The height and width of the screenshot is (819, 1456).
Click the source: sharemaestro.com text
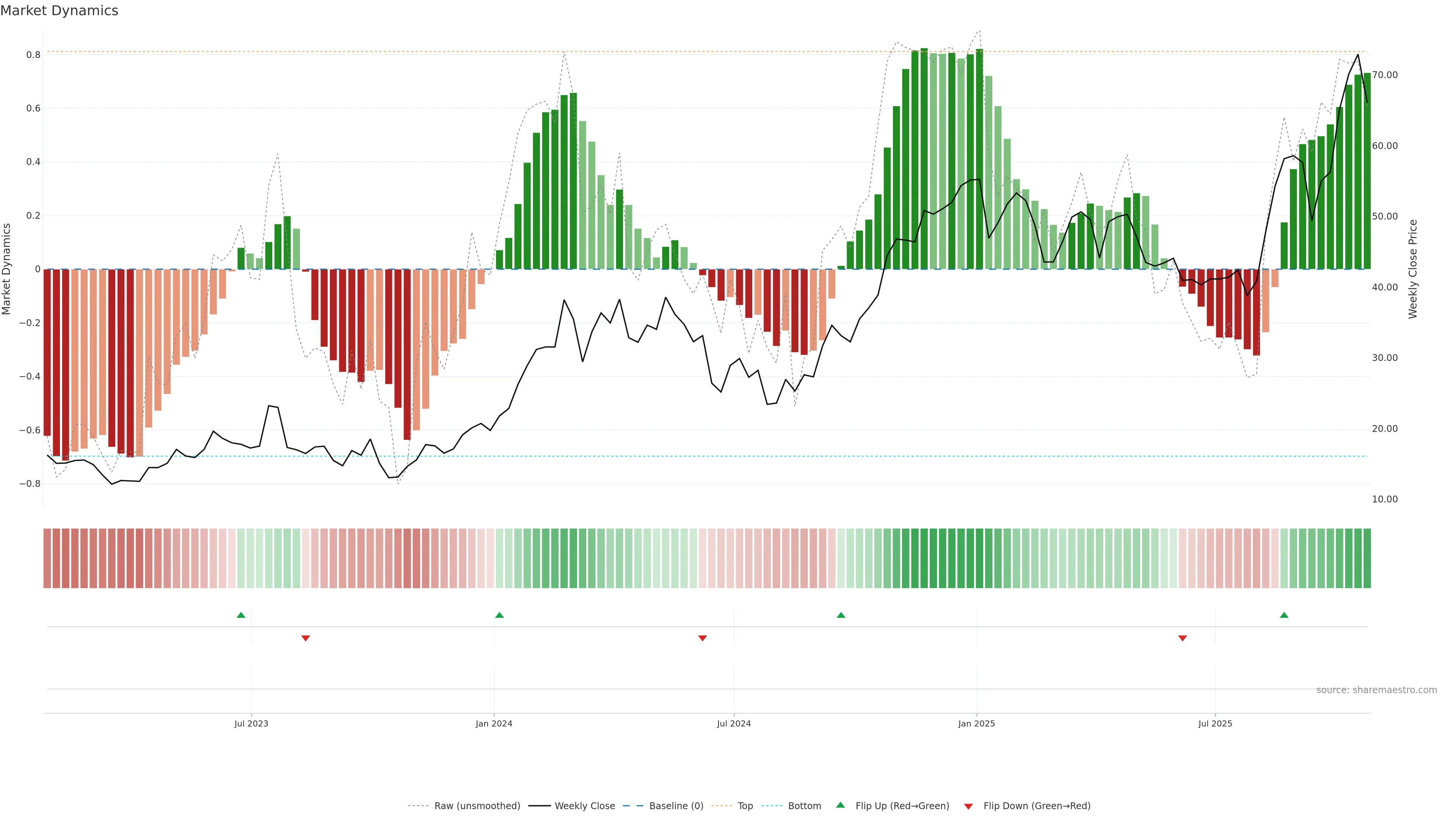click(x=1376, y=690)
